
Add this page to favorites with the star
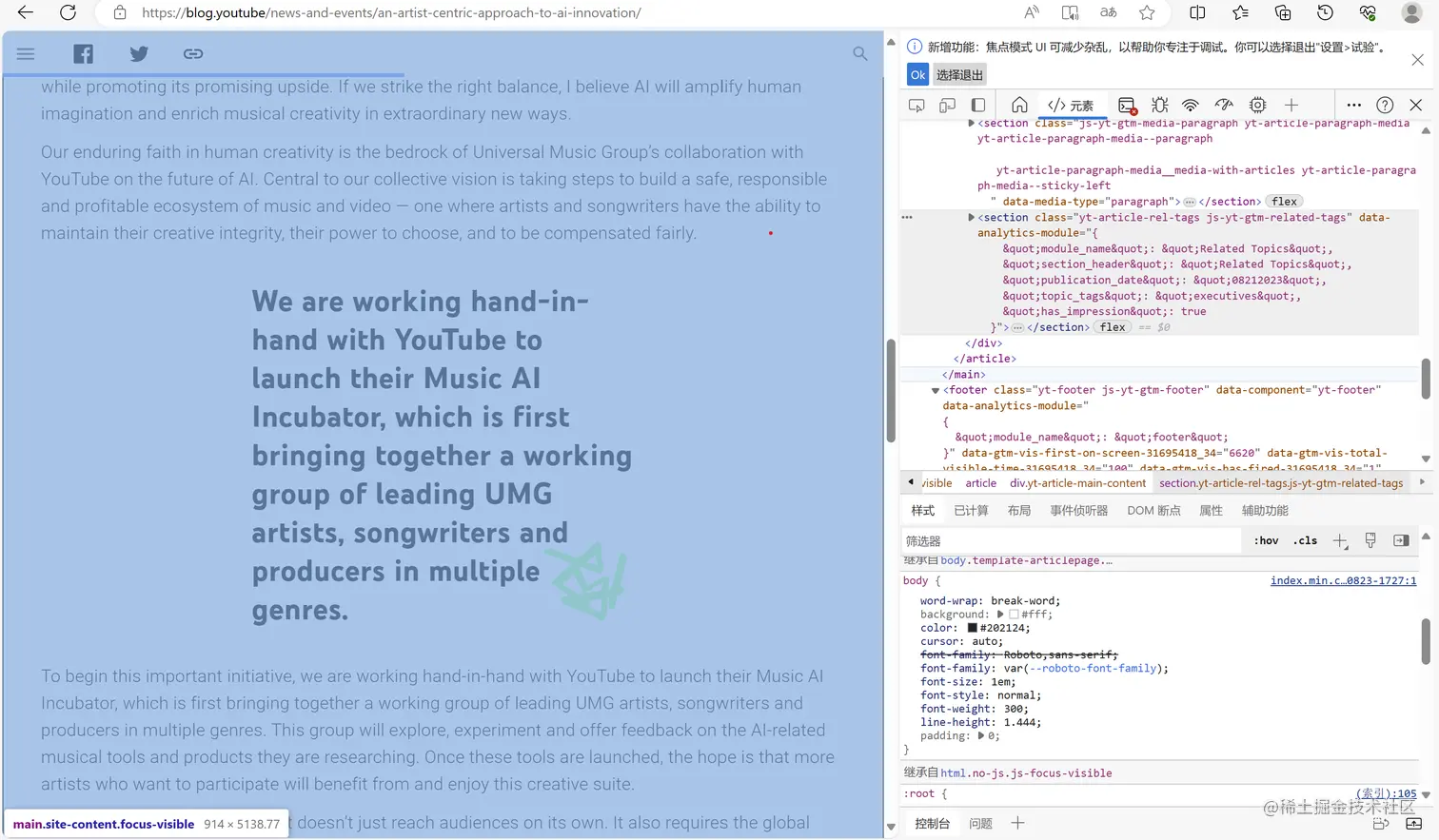pos(1147,12)
